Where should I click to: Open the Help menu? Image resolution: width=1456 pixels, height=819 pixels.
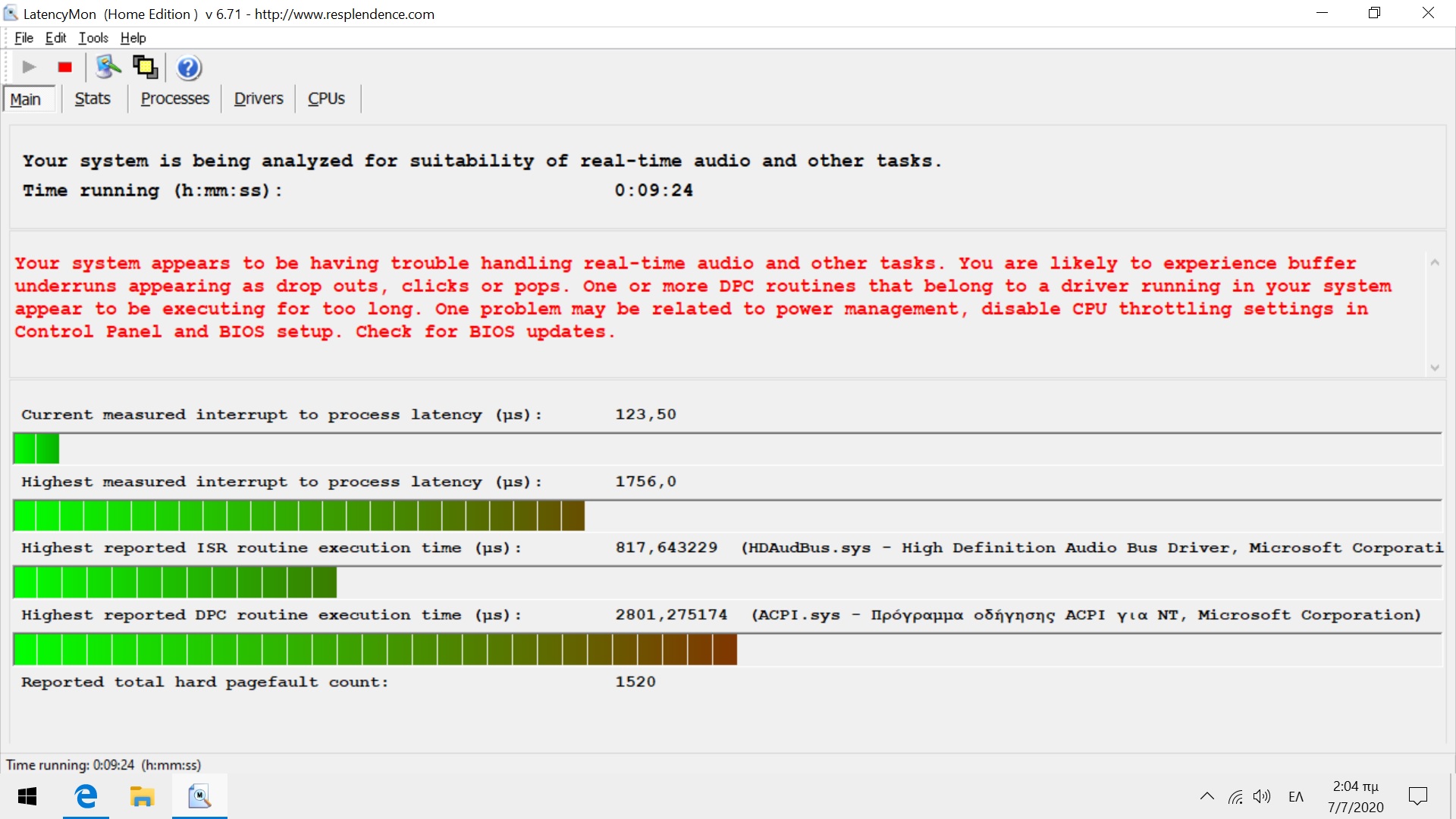click(x=133, y=38)
